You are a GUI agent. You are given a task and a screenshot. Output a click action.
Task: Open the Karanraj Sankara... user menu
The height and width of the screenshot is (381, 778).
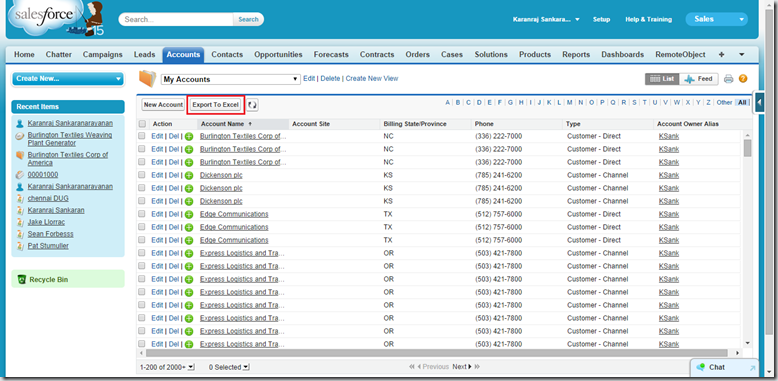tap(546, 19)
